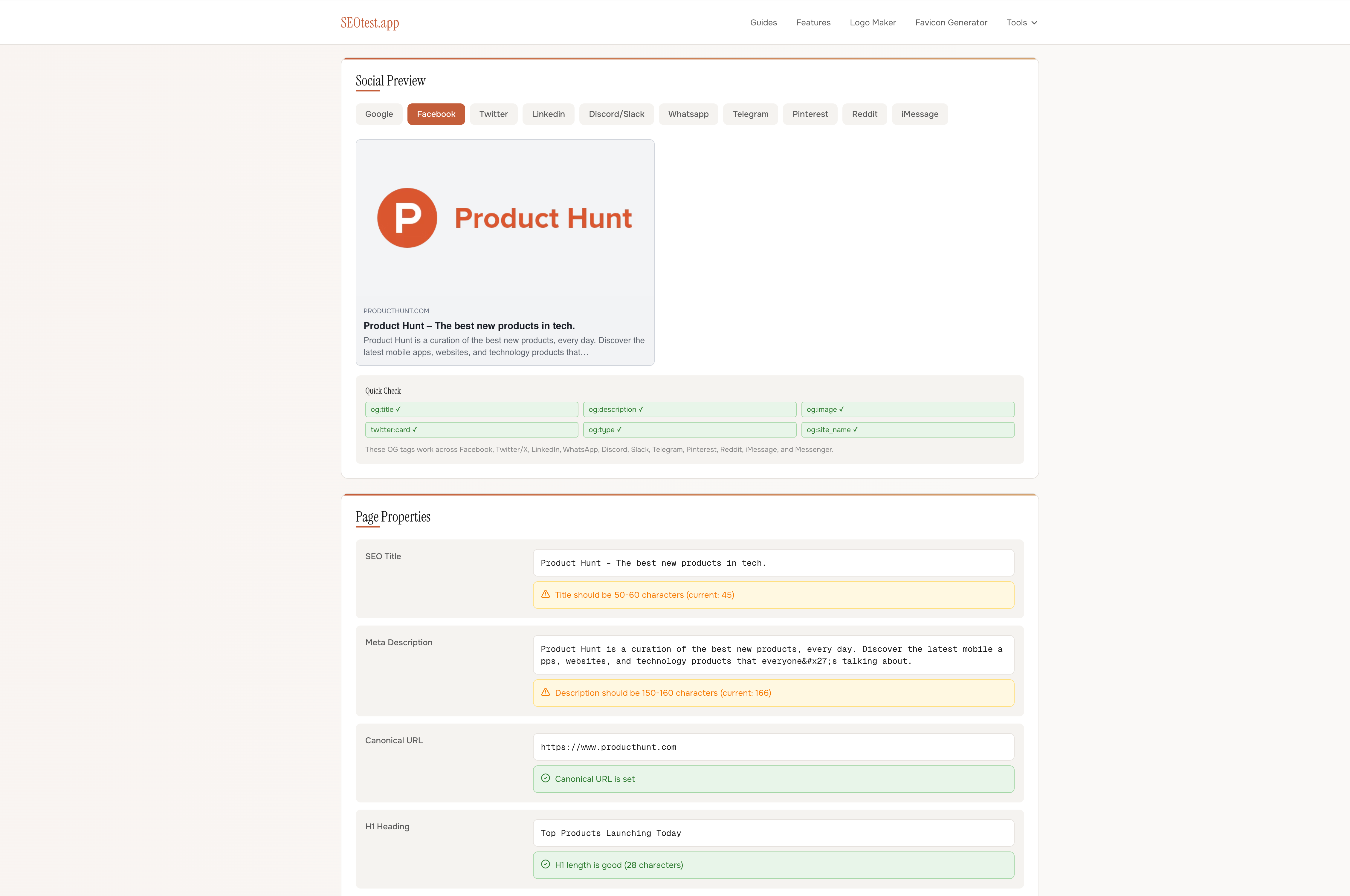Open the Favicon Generator page
The width and height of the screenshot is (1350, 896).
pos(951,22)
